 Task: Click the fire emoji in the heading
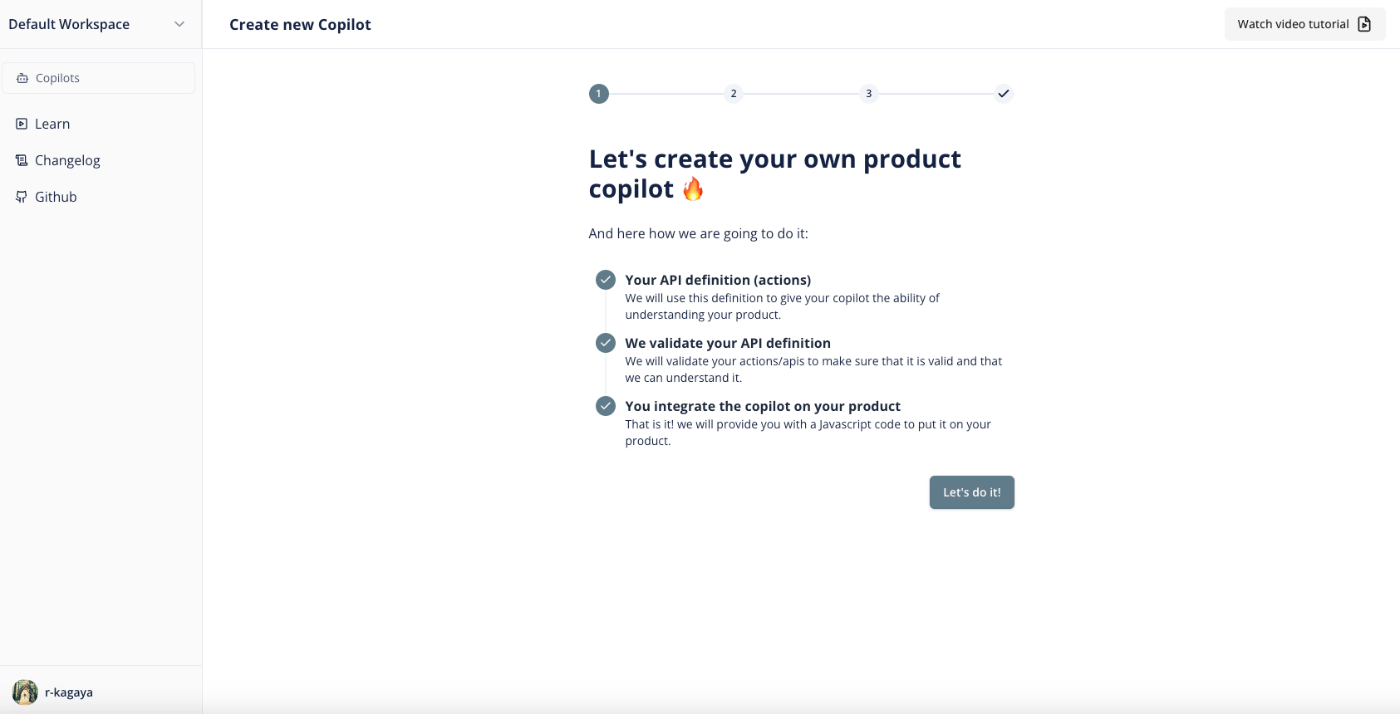(693, 189)
